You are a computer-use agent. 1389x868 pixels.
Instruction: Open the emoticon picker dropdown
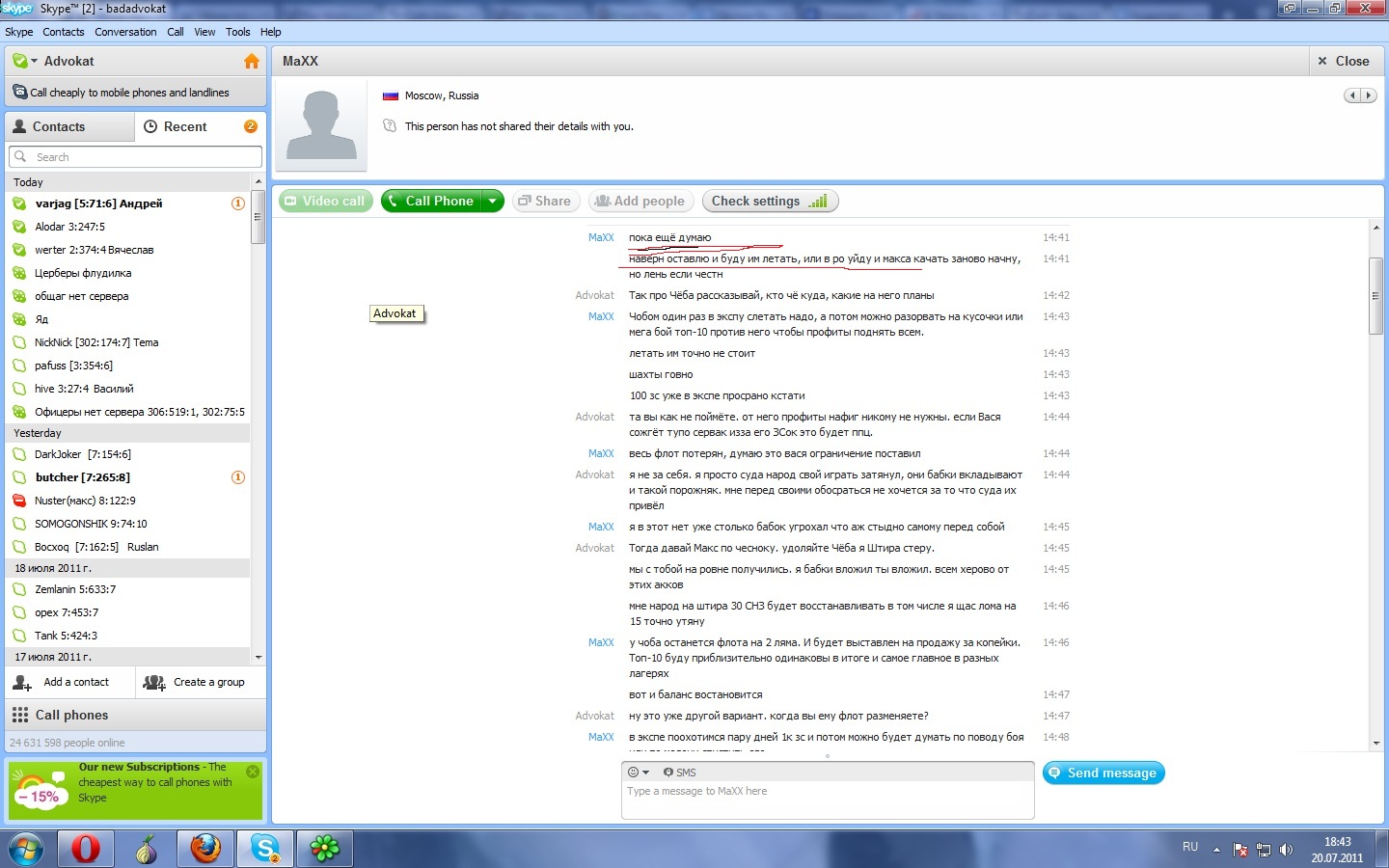639,772
